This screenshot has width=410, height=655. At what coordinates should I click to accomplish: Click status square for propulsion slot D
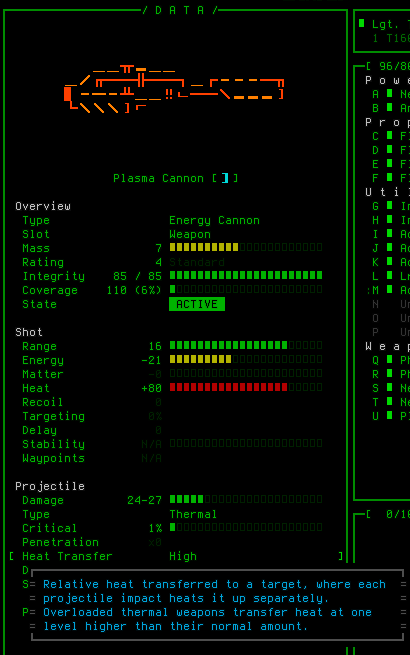(x=390, y=149)
